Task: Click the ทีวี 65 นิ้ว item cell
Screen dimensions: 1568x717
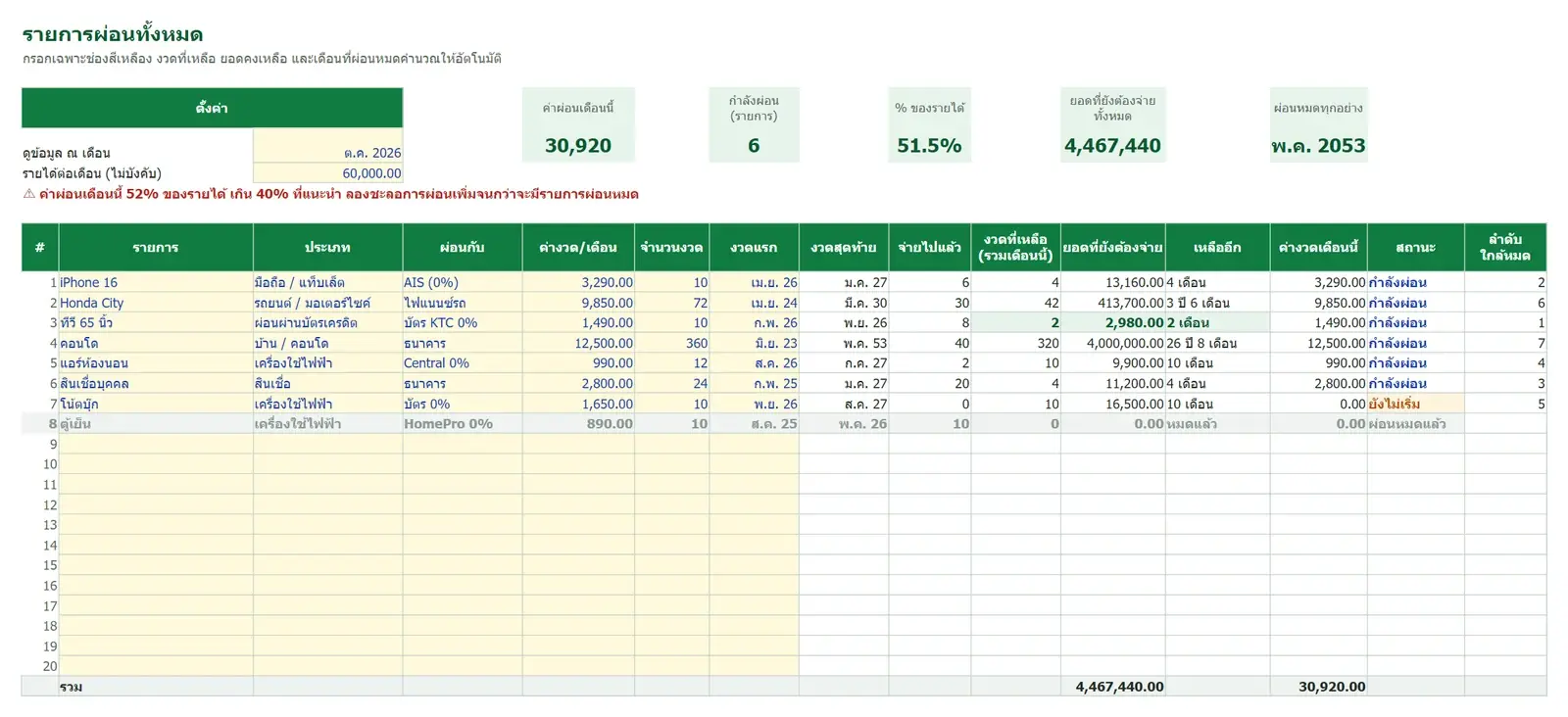Action: (156, 322)
